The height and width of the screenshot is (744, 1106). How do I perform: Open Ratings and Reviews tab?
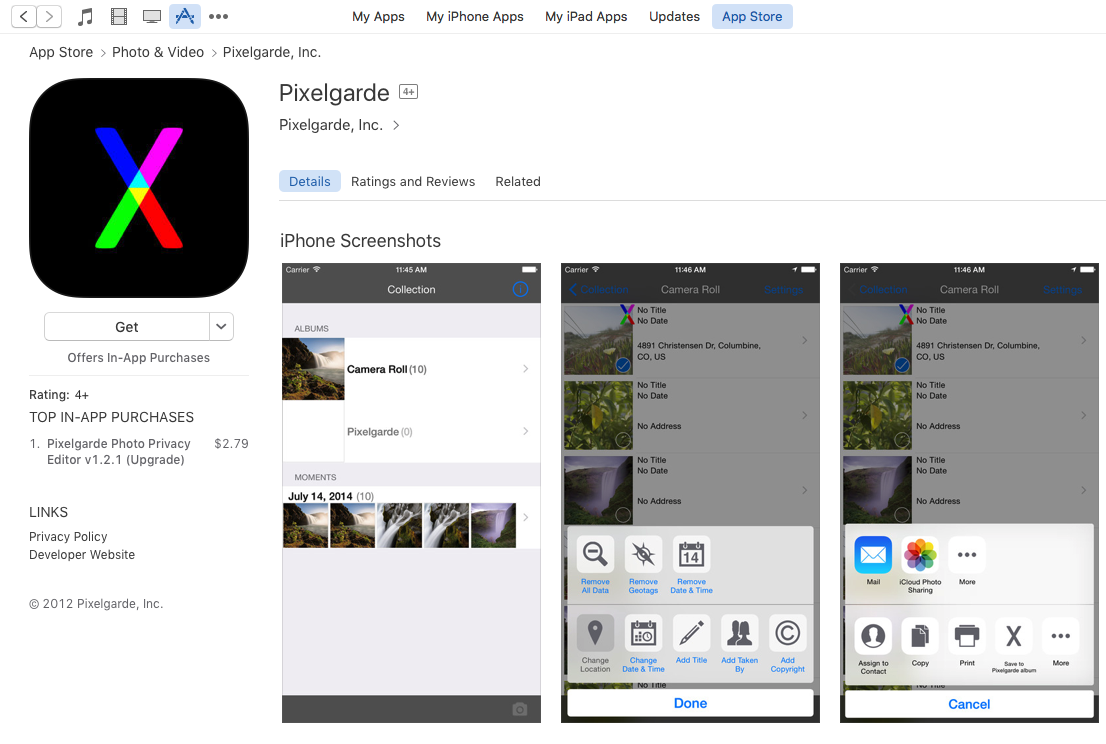(x=413, y=181)
